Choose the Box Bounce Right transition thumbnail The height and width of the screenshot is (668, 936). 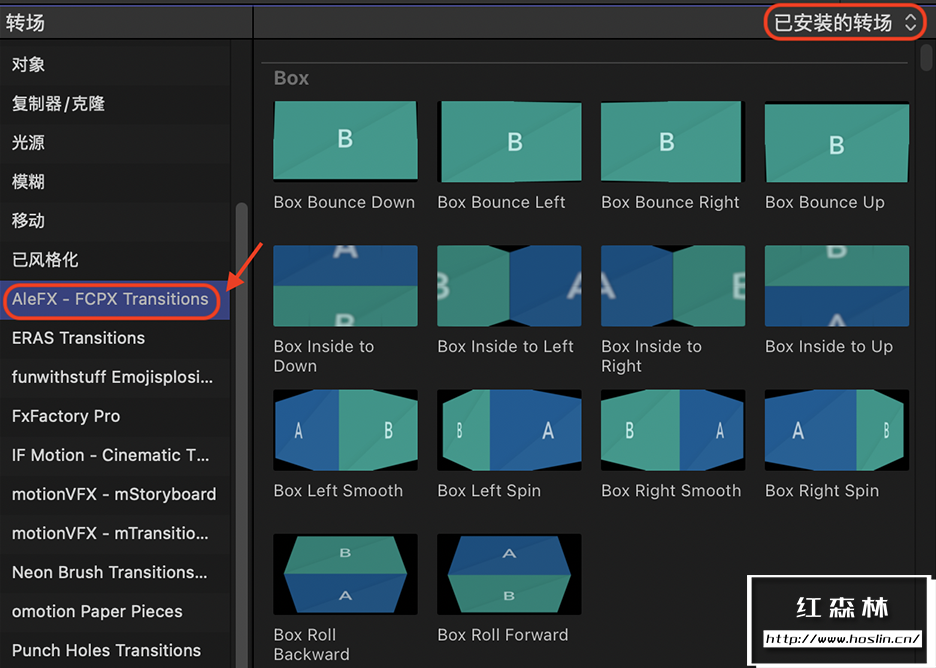click(673, 141)
